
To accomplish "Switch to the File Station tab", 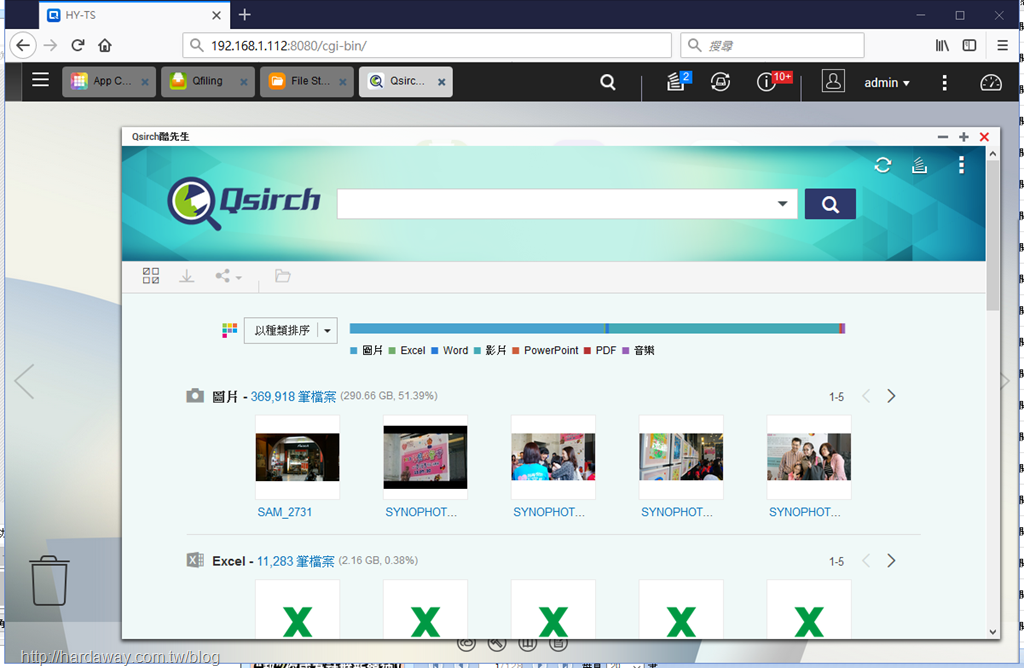I will (306, 82).
